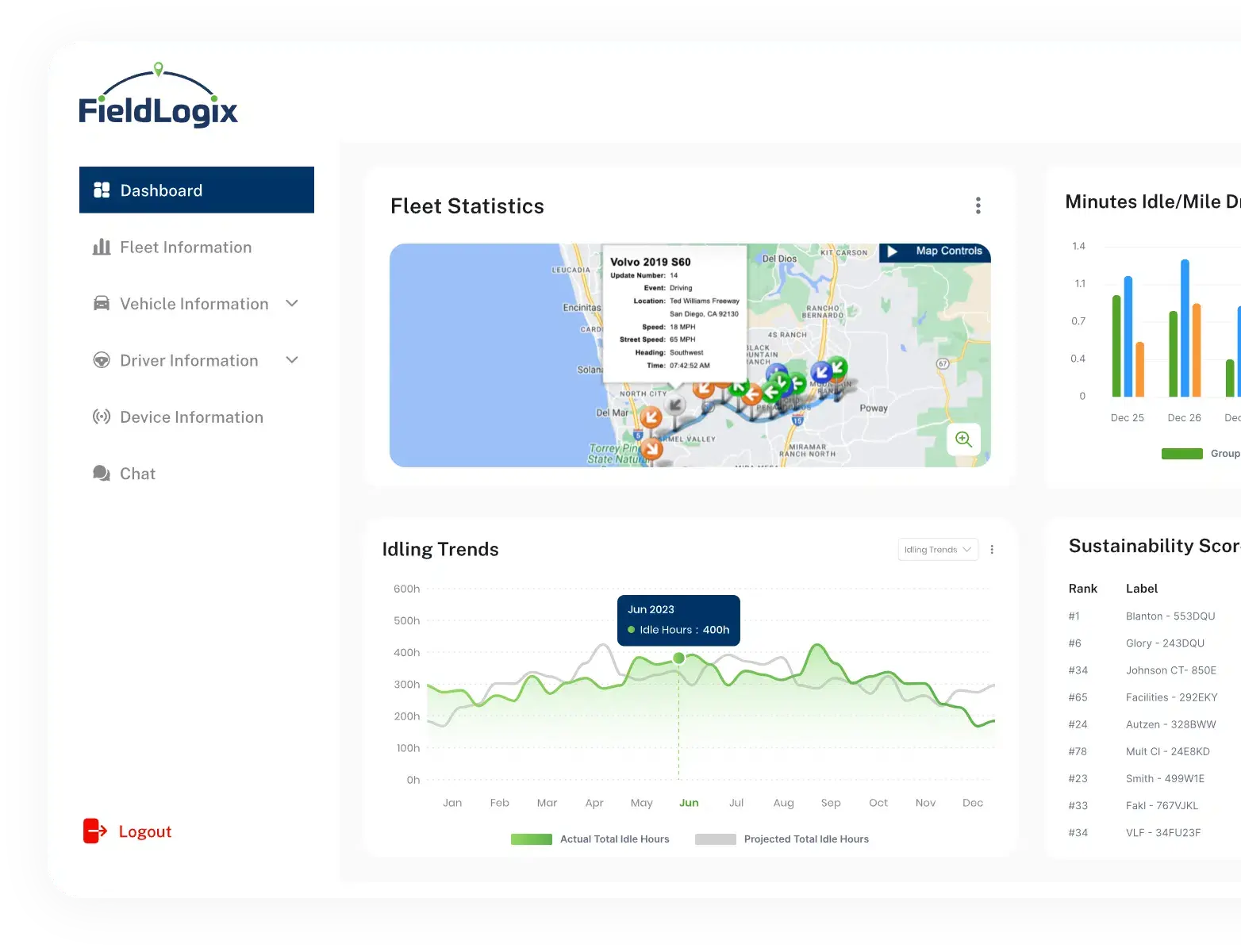Select the Blanton - 553DQU row label
Viewport: 1241px width, 952px height.
1170,616
